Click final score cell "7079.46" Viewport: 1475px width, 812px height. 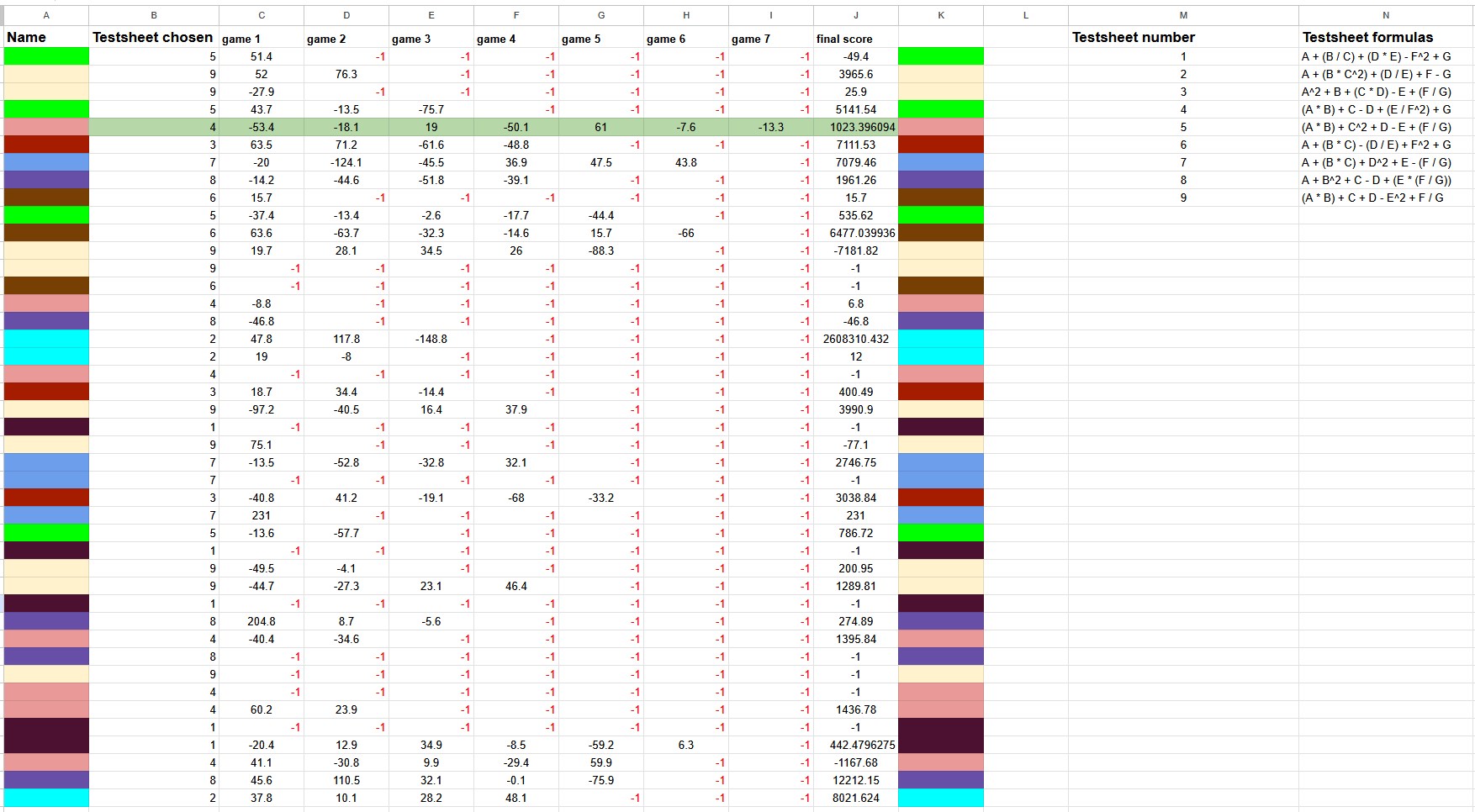click(x=856, y=162)
